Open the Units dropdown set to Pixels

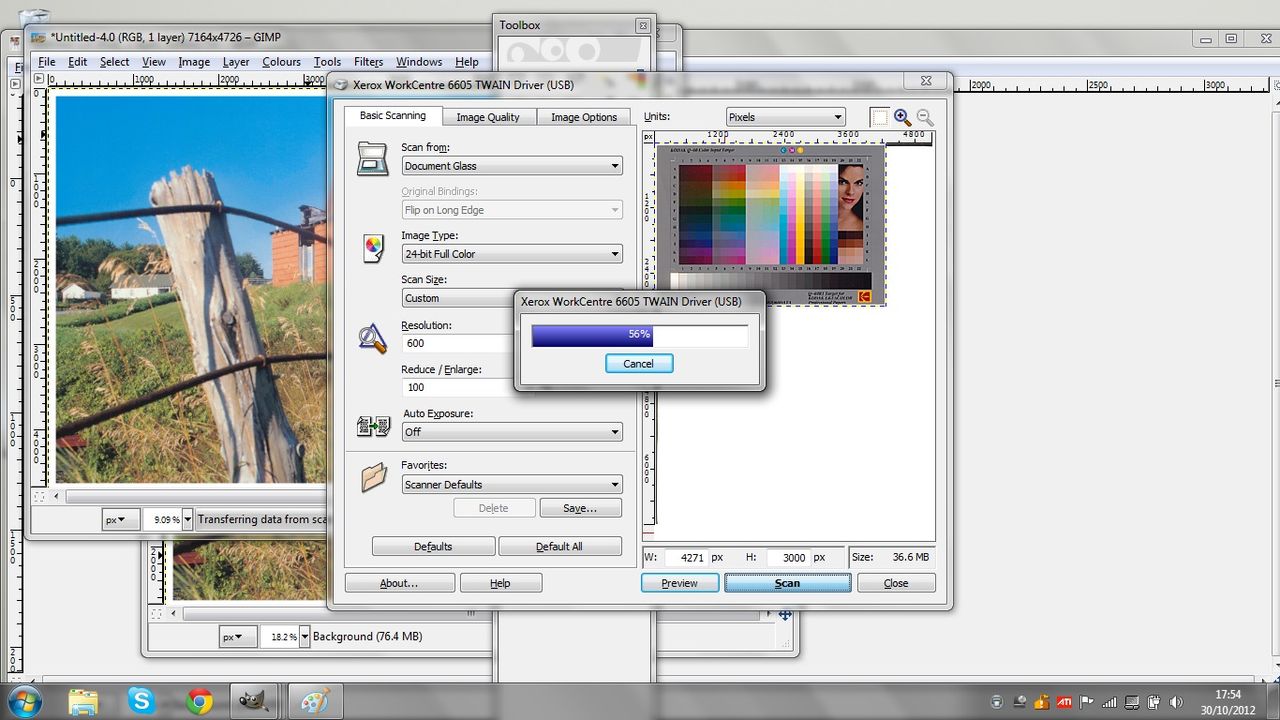point(785,117)
